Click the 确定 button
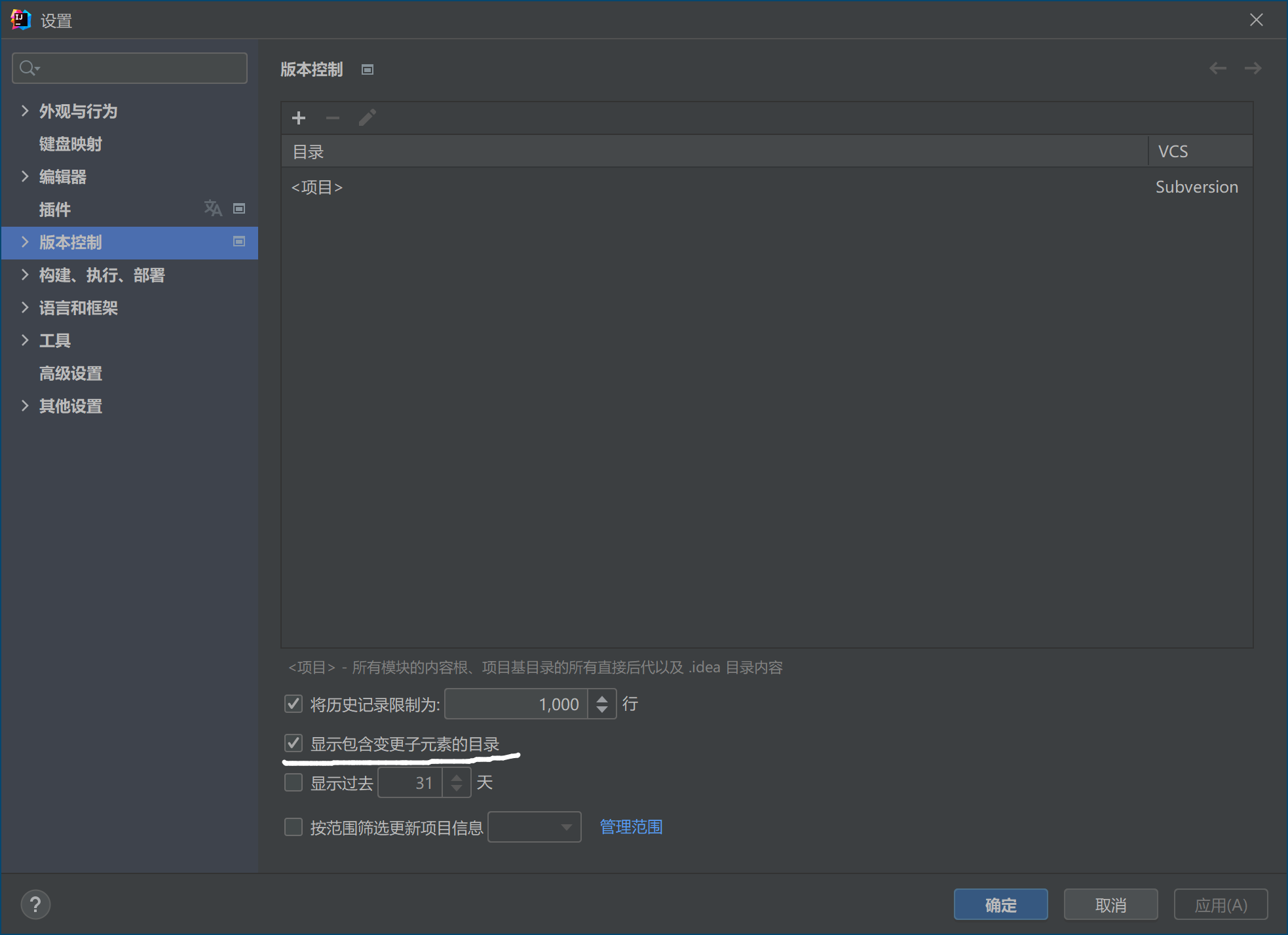Screen dimensions: 1288x935 click(1000, 905)
